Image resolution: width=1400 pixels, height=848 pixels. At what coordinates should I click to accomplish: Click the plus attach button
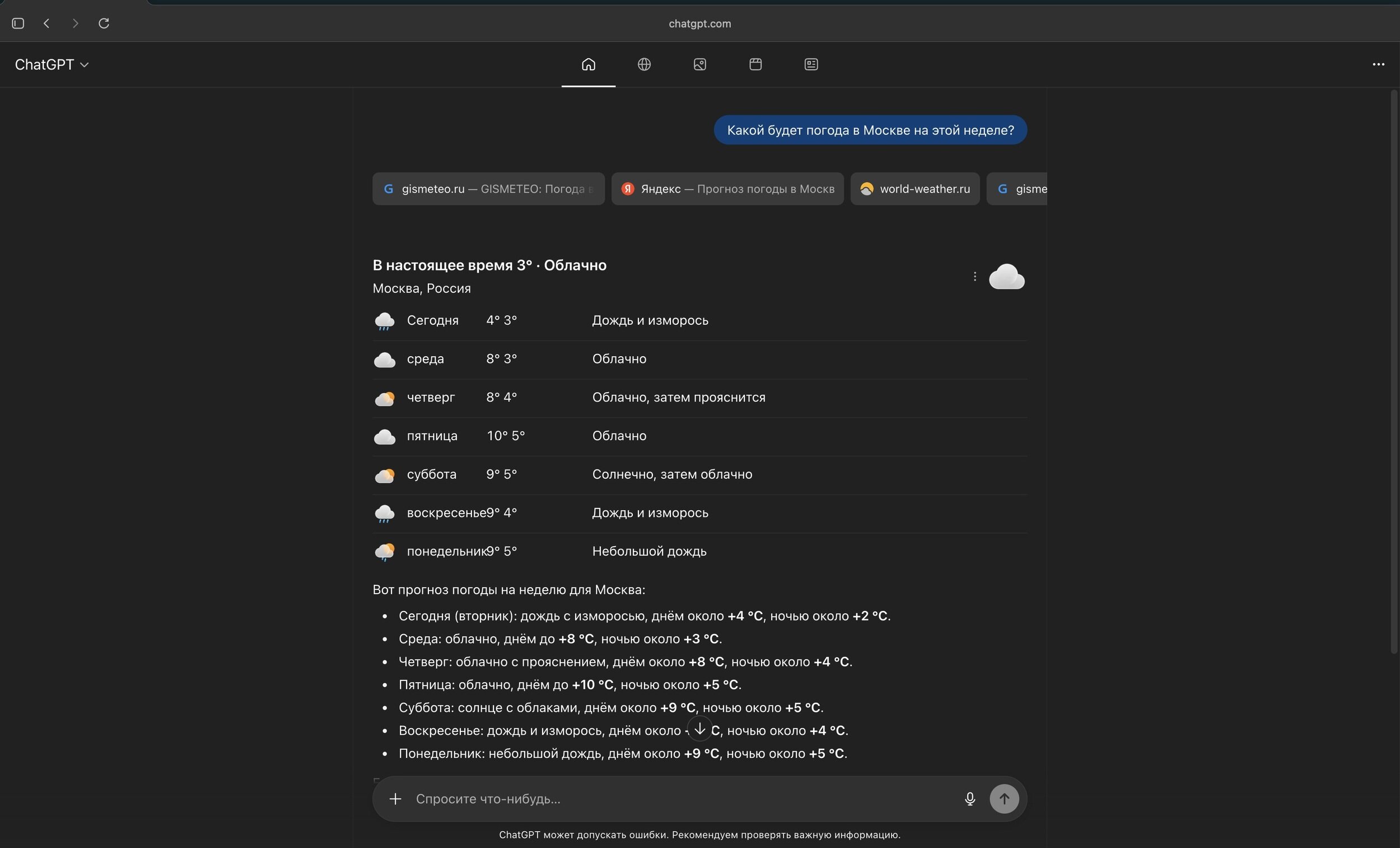(x=395, y=799)
